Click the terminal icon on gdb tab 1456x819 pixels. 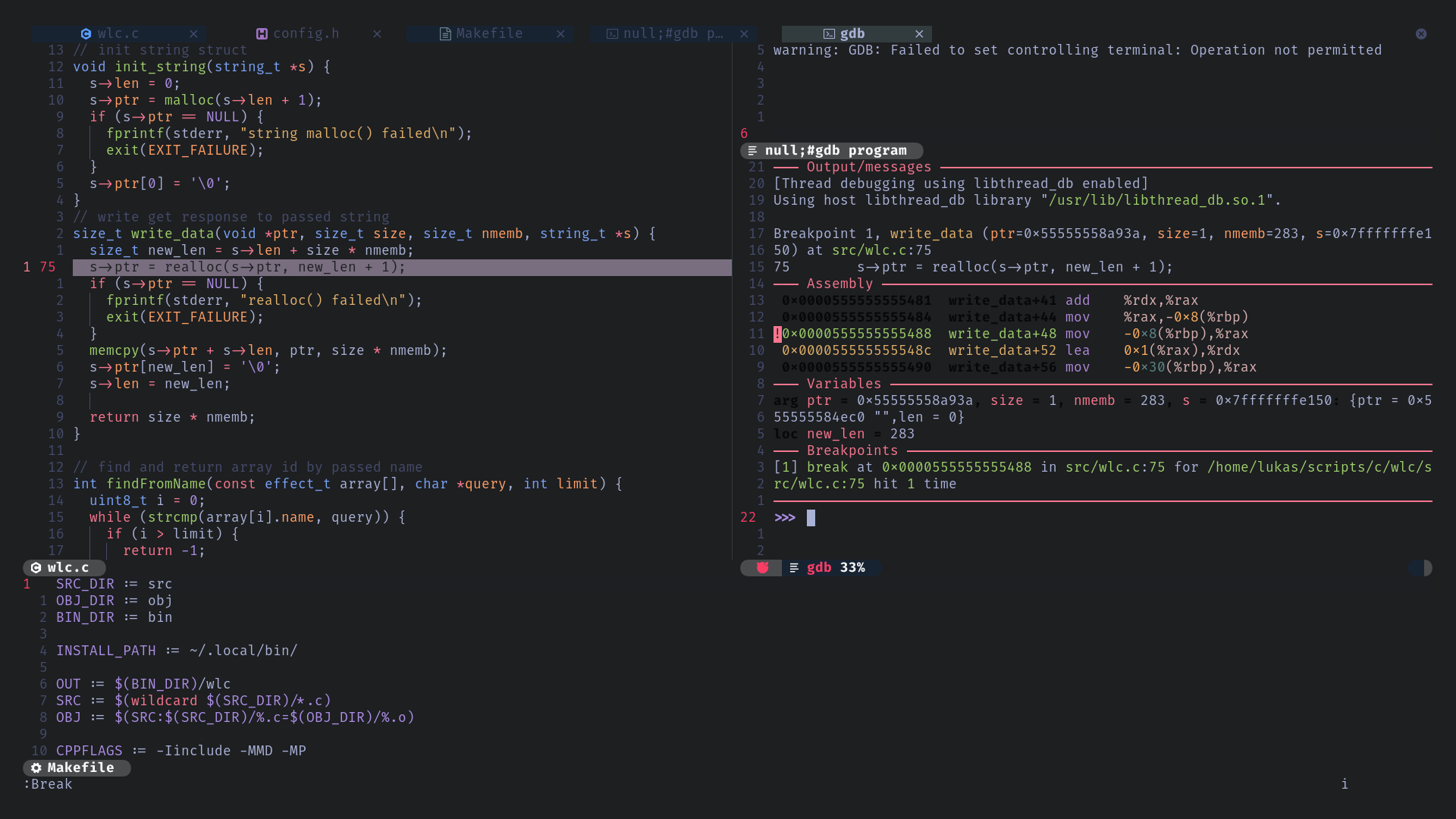[829, 34]
